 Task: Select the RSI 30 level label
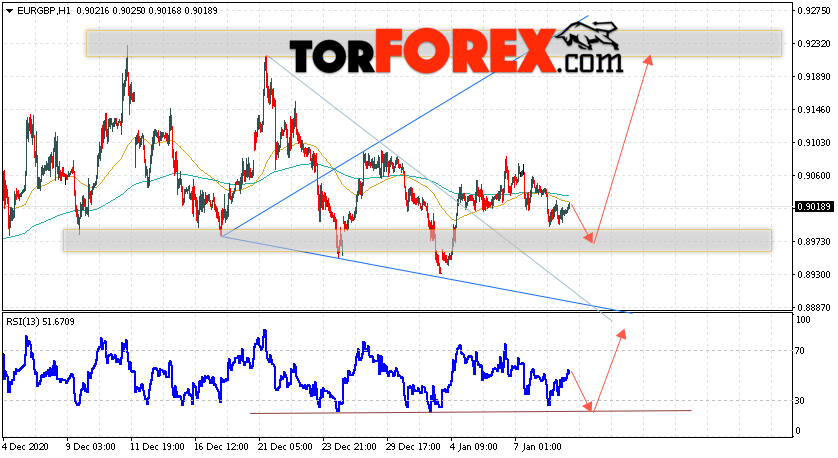point(800,400)
